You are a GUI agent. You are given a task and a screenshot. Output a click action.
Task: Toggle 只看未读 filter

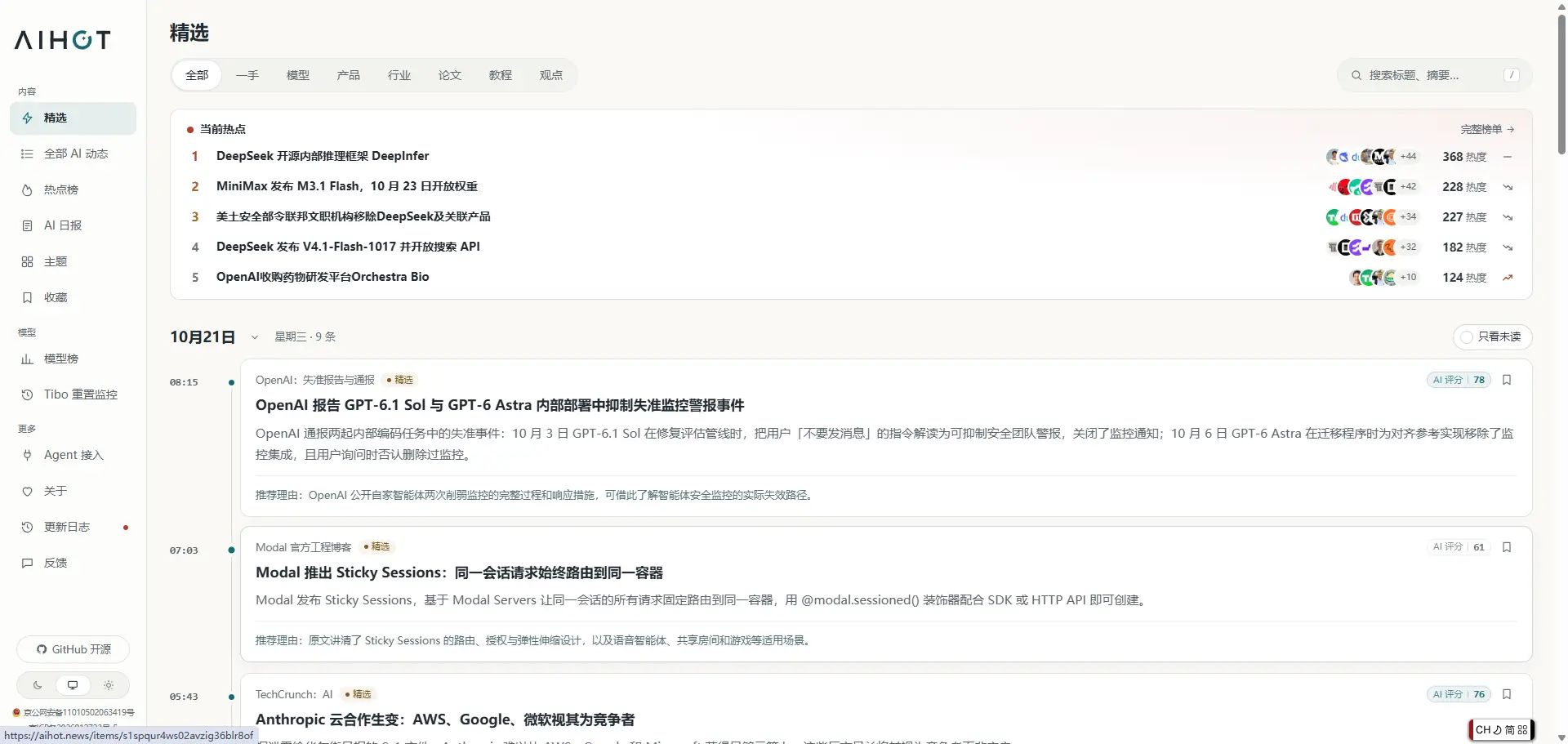(1492, 336)
